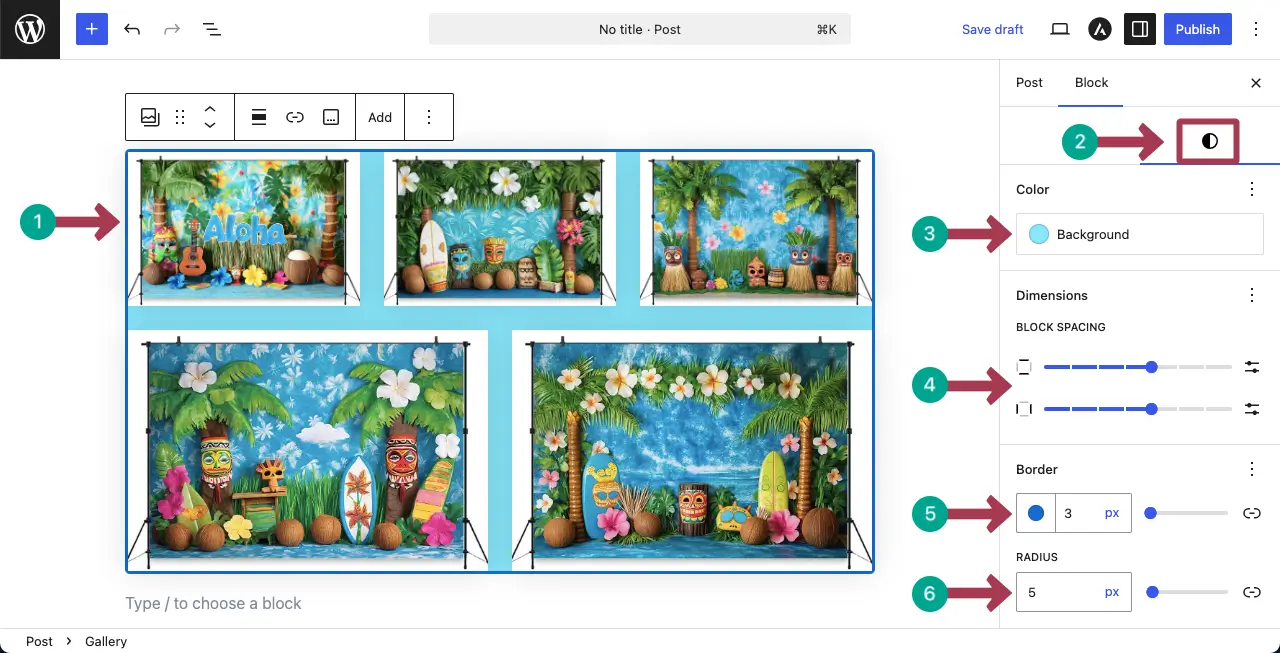Click Save draft link
Screen dimensions: 1280x653
(x=992, y=29)
